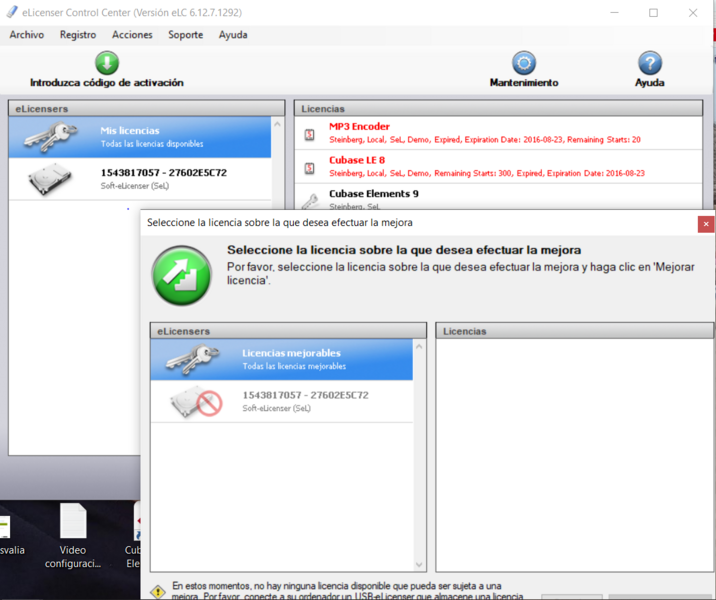
Task: Click the blue Ayuda question mark icon
Action: 650,63
